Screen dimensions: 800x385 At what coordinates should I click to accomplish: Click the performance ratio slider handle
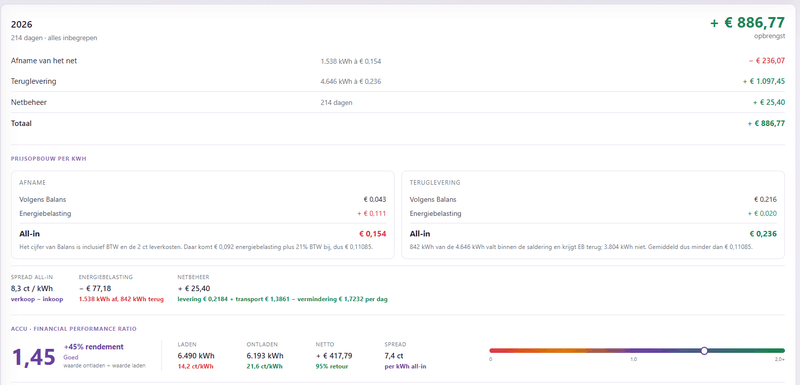click(704, 351)
